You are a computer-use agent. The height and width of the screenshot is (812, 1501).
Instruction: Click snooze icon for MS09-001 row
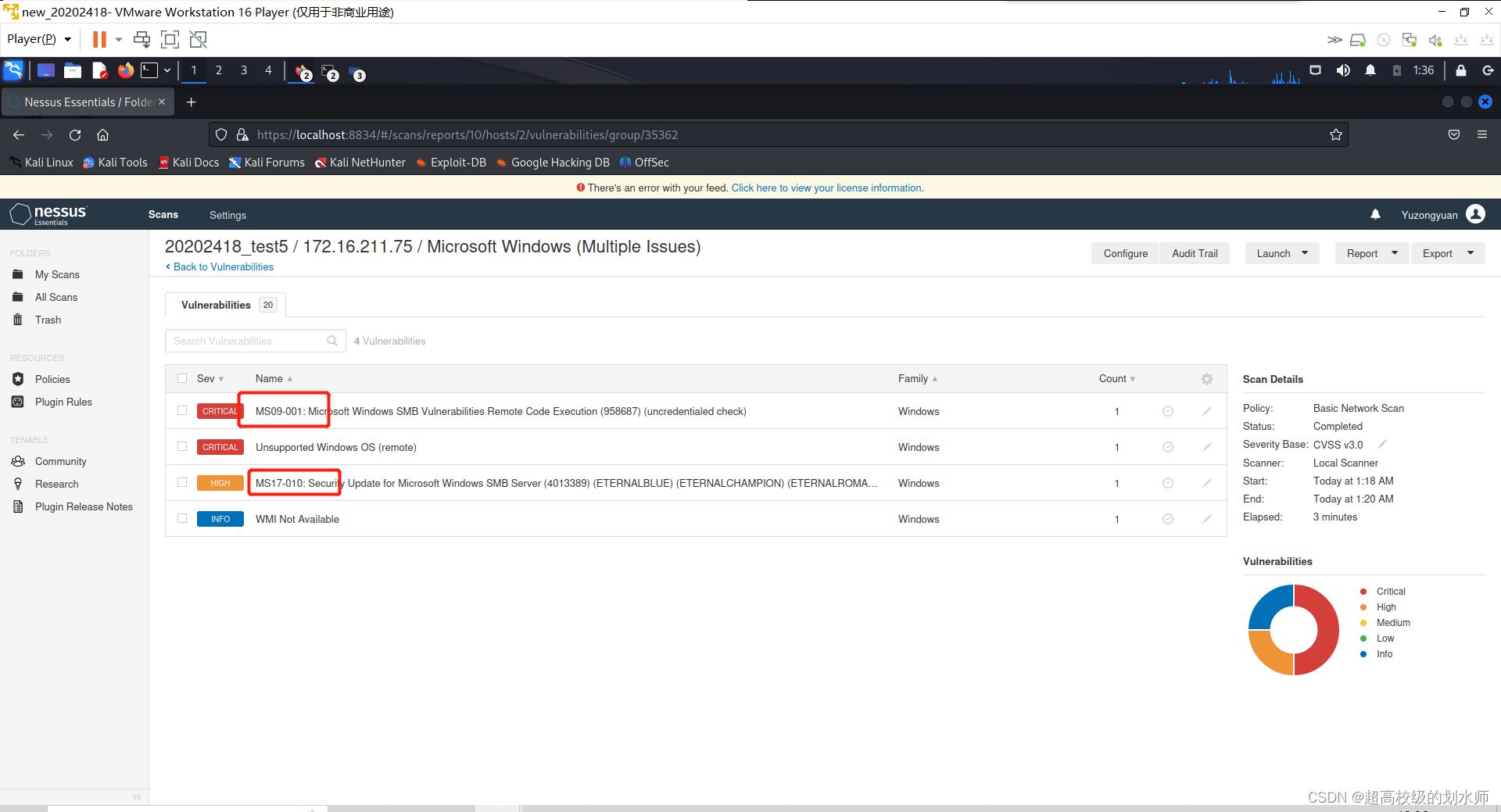point(1168,411)
